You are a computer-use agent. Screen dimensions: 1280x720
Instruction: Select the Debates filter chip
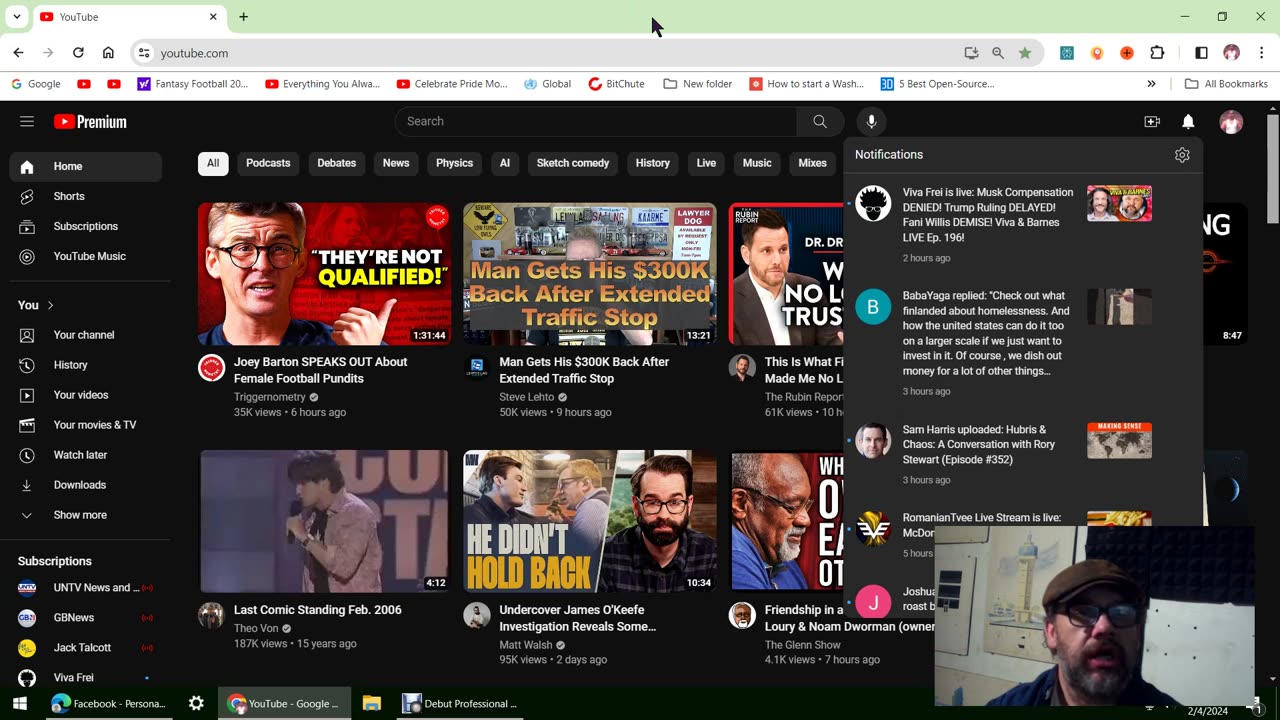click(x=337, y=163)
